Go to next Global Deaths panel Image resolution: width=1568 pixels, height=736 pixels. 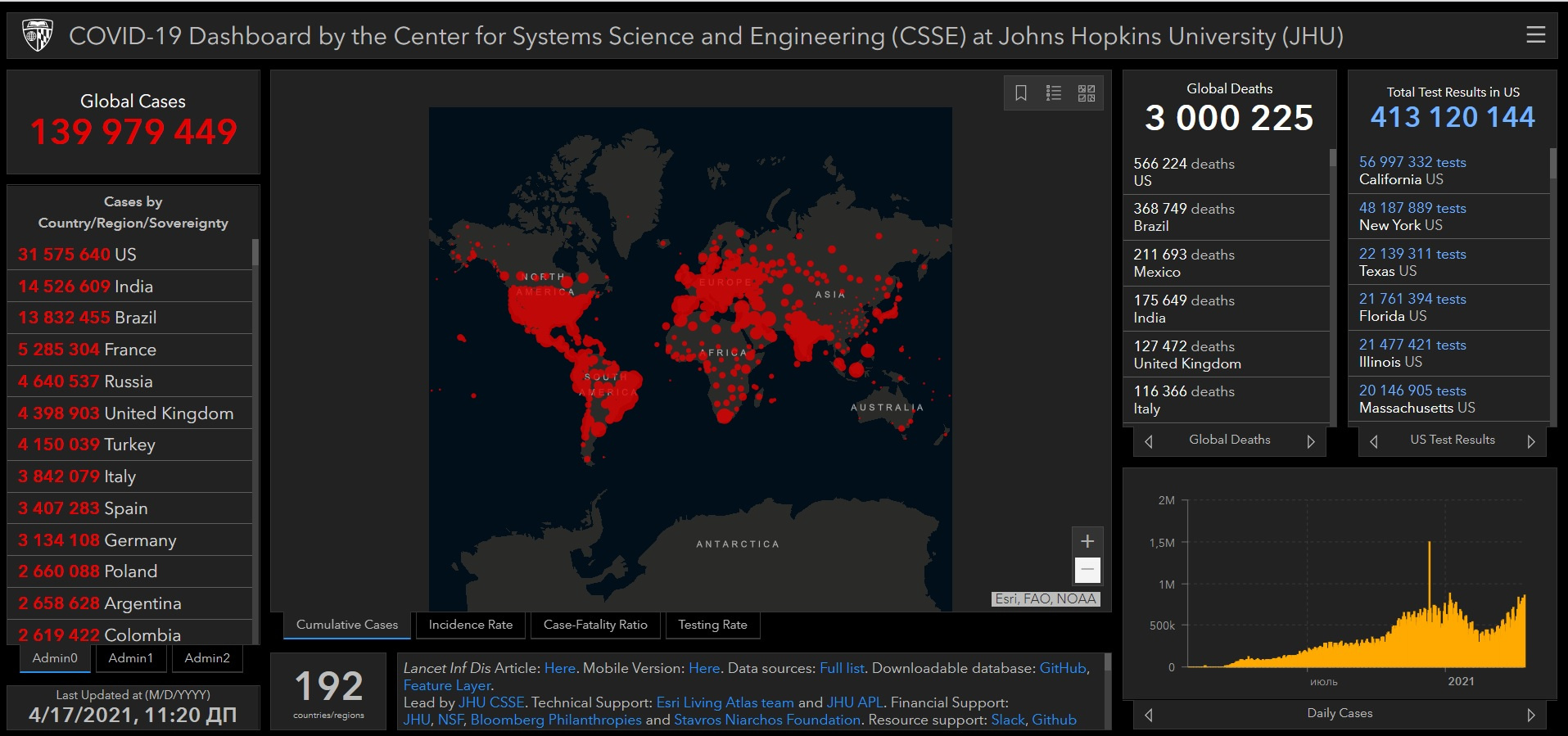coord(1310,441)
